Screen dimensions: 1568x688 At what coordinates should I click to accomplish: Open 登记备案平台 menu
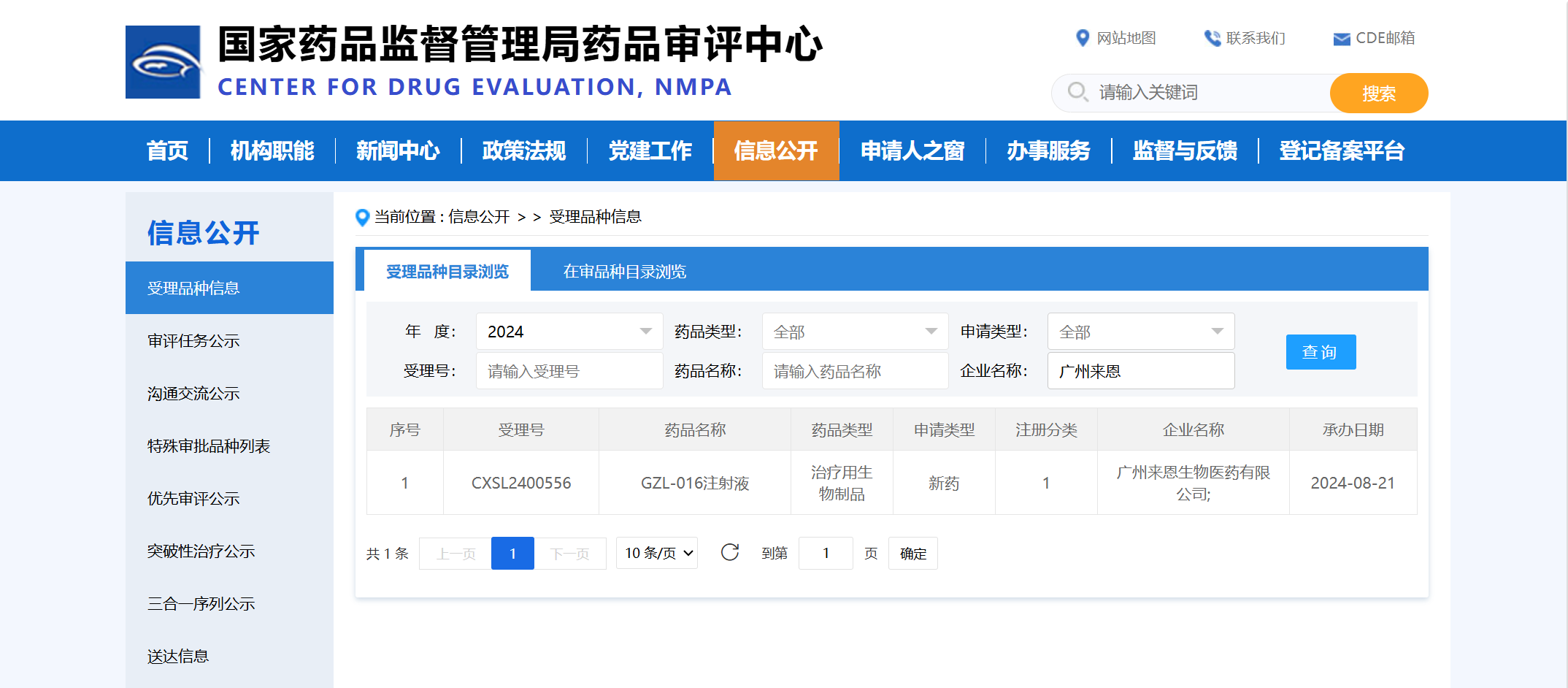pyautogui.click(x=1342, y=150)
